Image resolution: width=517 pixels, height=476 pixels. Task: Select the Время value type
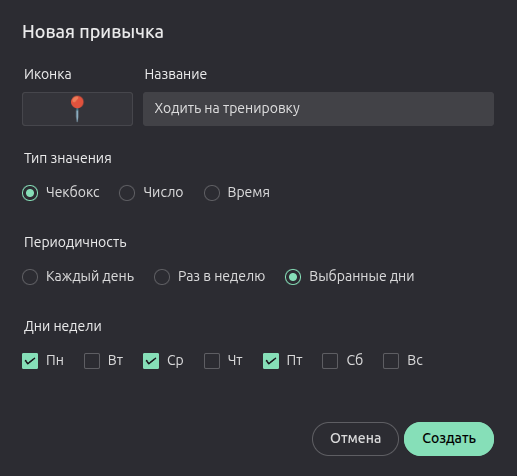click(x=212, y=193)
